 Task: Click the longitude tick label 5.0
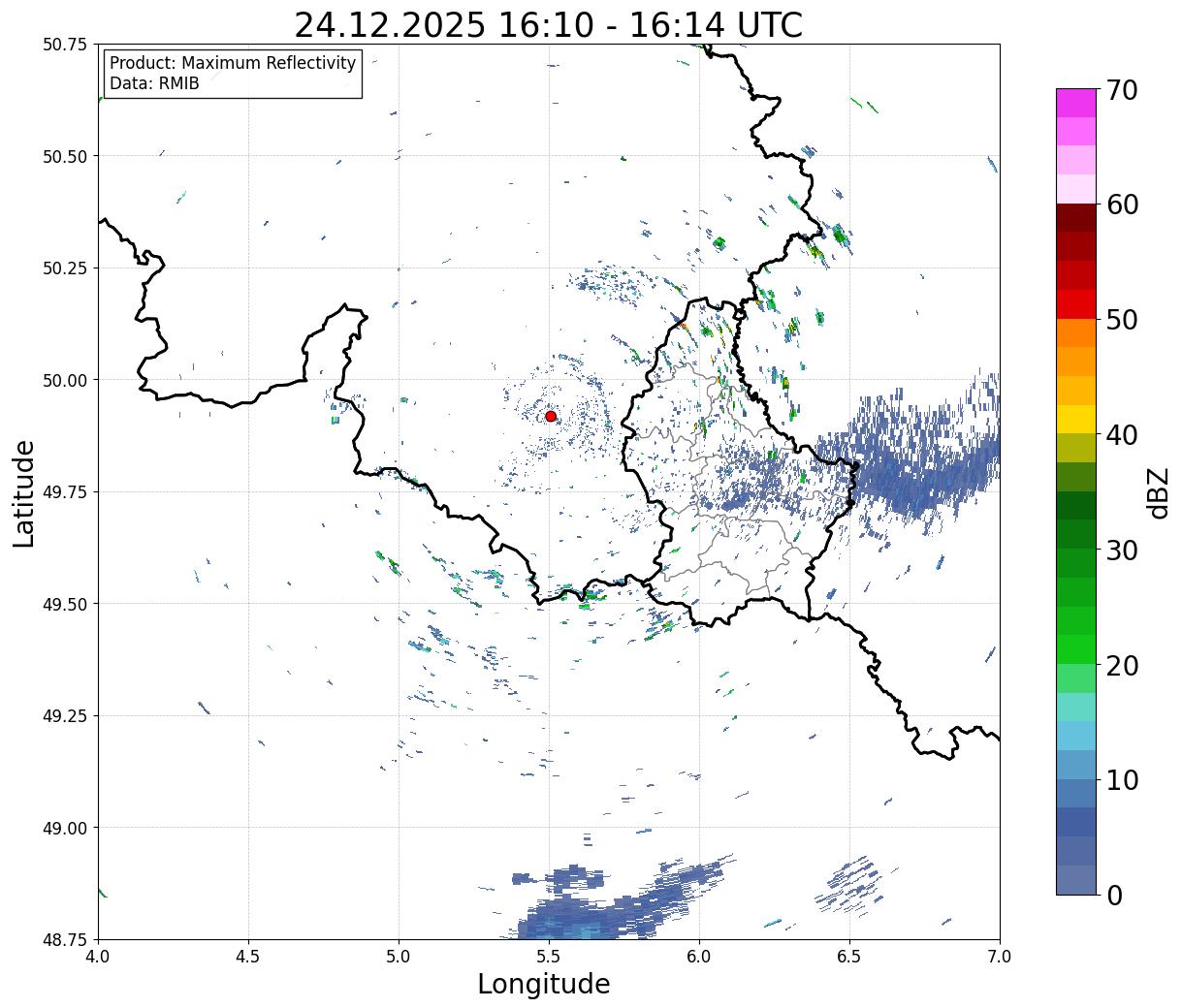399,956
